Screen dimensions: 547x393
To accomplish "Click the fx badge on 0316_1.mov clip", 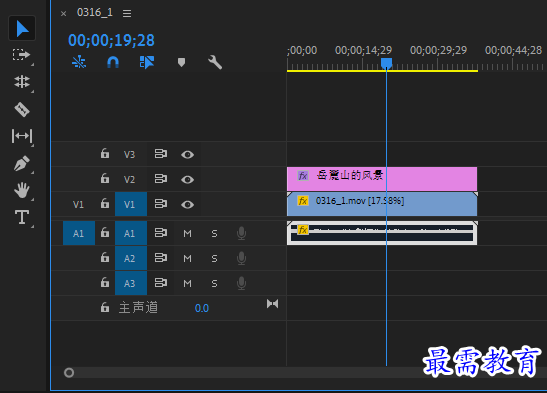I will tap(303, 201).
